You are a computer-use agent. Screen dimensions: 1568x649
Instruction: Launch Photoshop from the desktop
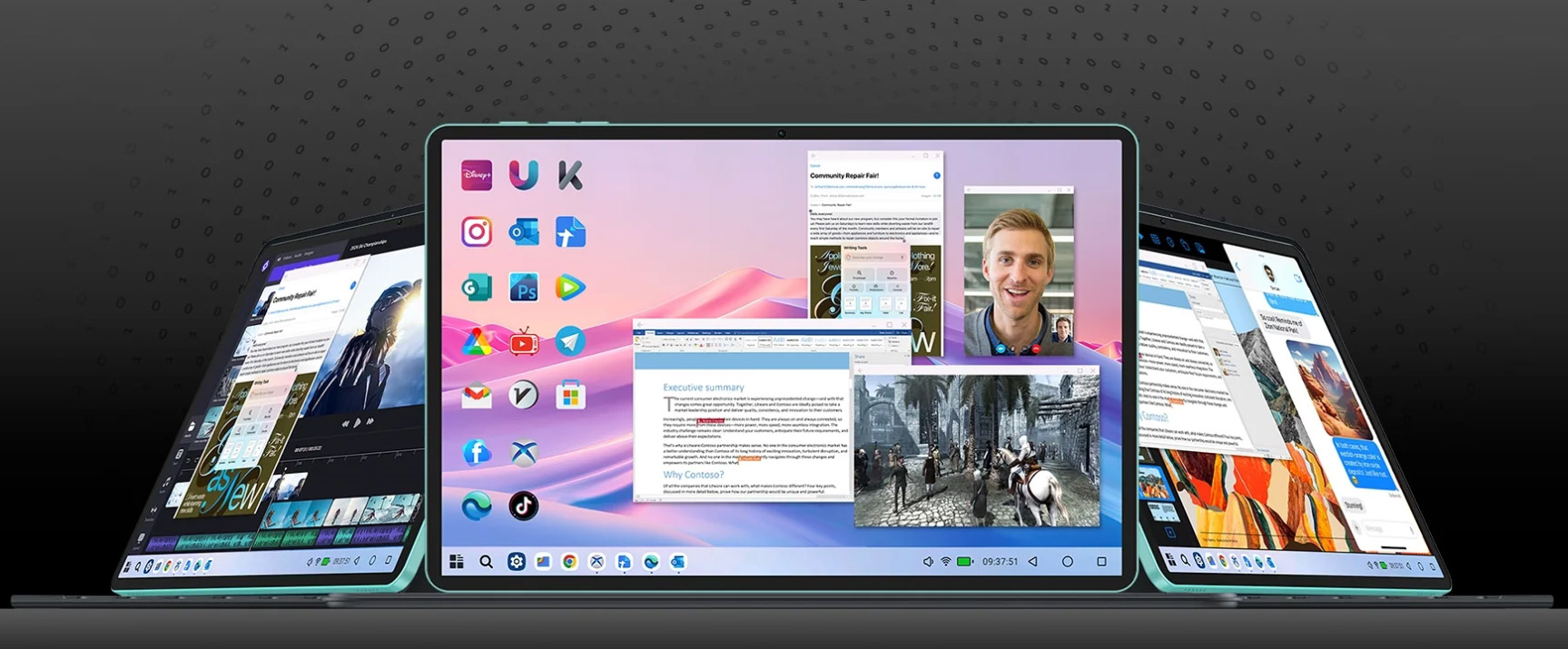pyautogui.click(x=524, y=288)
